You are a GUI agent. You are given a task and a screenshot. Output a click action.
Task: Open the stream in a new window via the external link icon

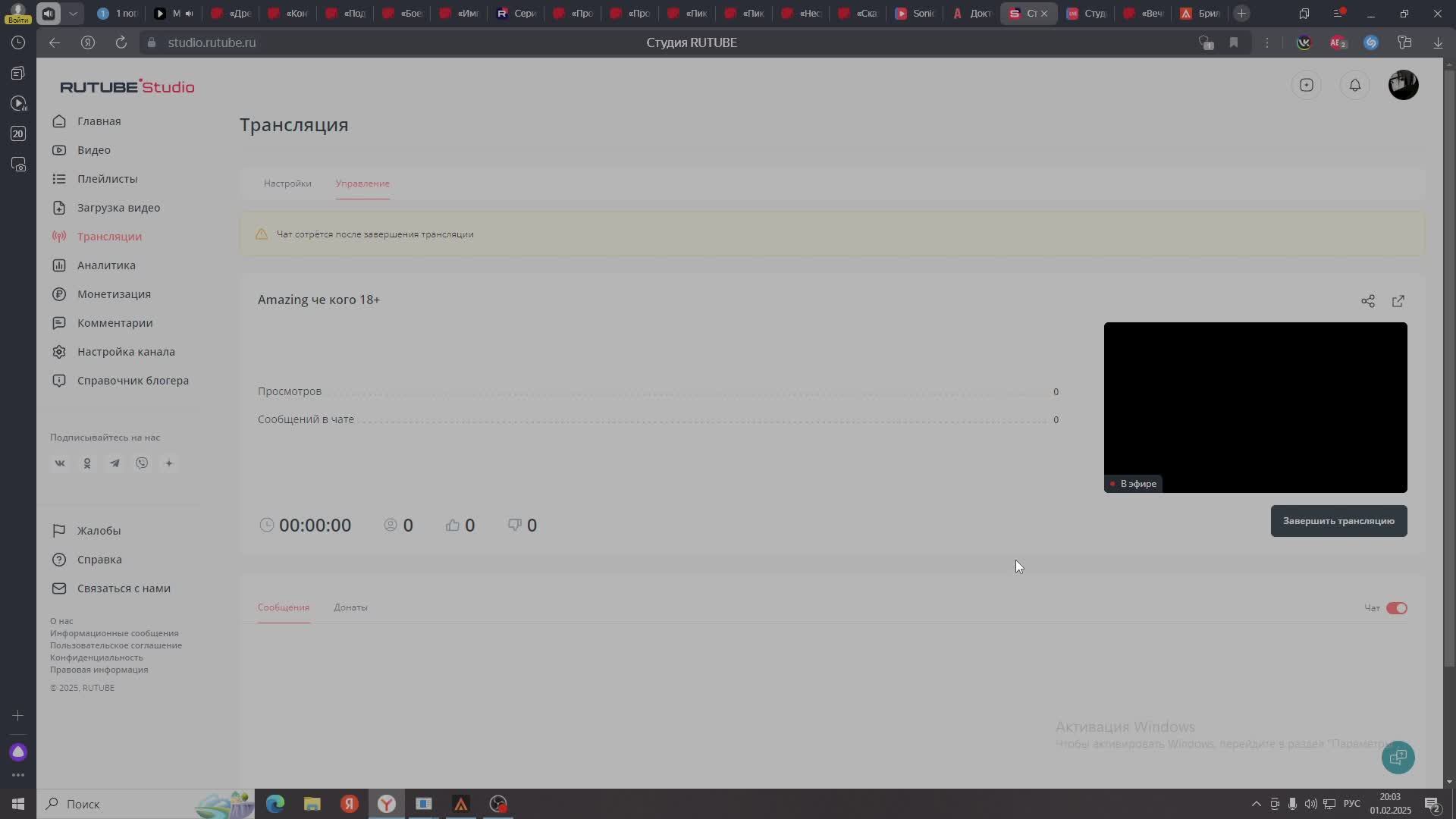1398,301
